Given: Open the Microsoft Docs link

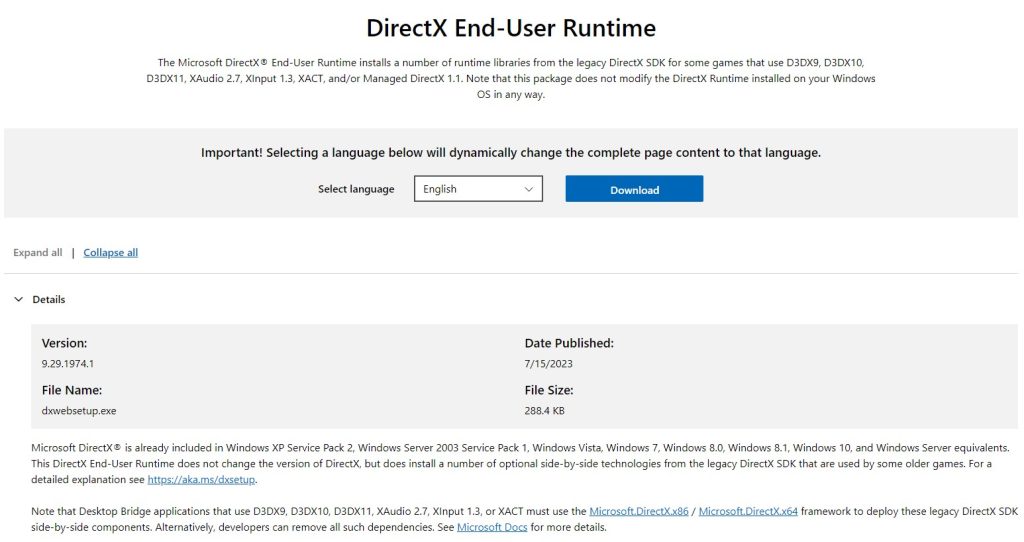Looking at the screenshot, I should (492, 527).
